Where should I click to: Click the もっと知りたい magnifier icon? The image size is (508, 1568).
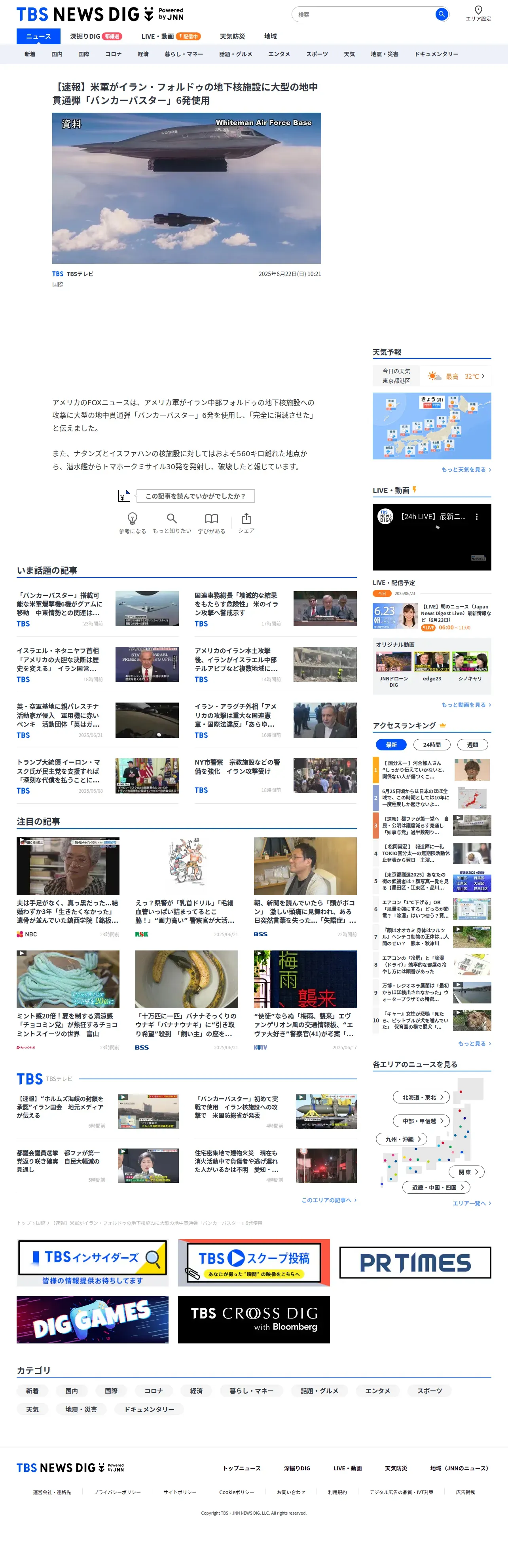172,518
